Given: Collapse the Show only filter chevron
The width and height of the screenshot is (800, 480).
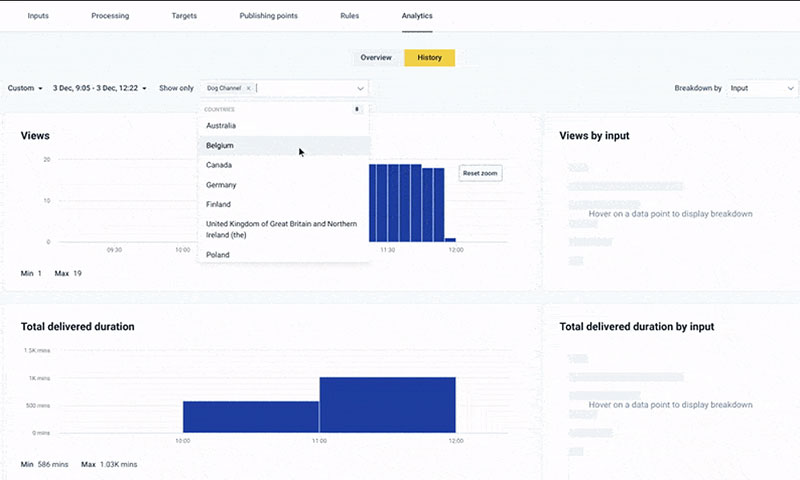Looking at the screenshot, I should (359, 88).
